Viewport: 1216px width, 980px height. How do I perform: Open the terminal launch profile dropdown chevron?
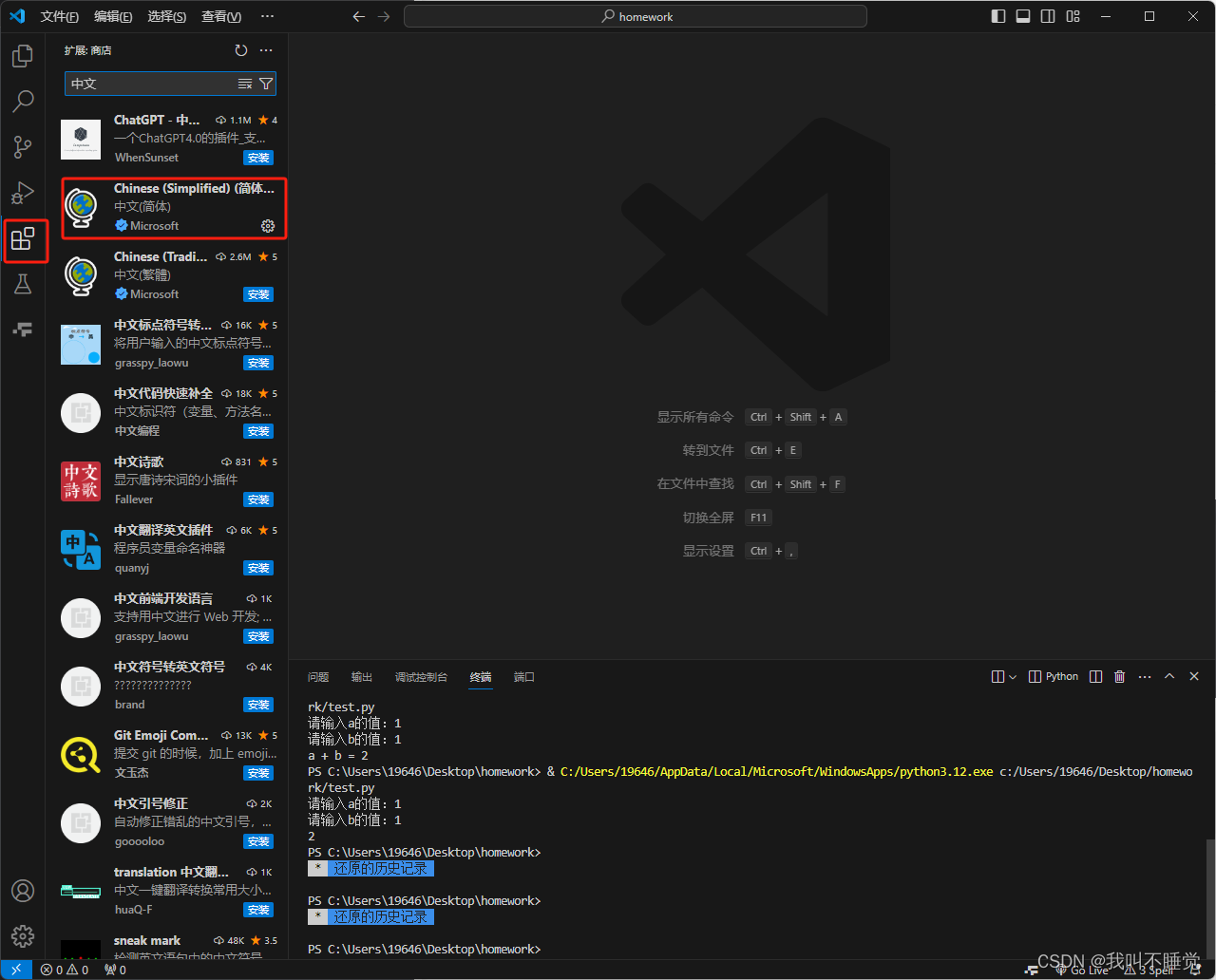(1013, 677)
